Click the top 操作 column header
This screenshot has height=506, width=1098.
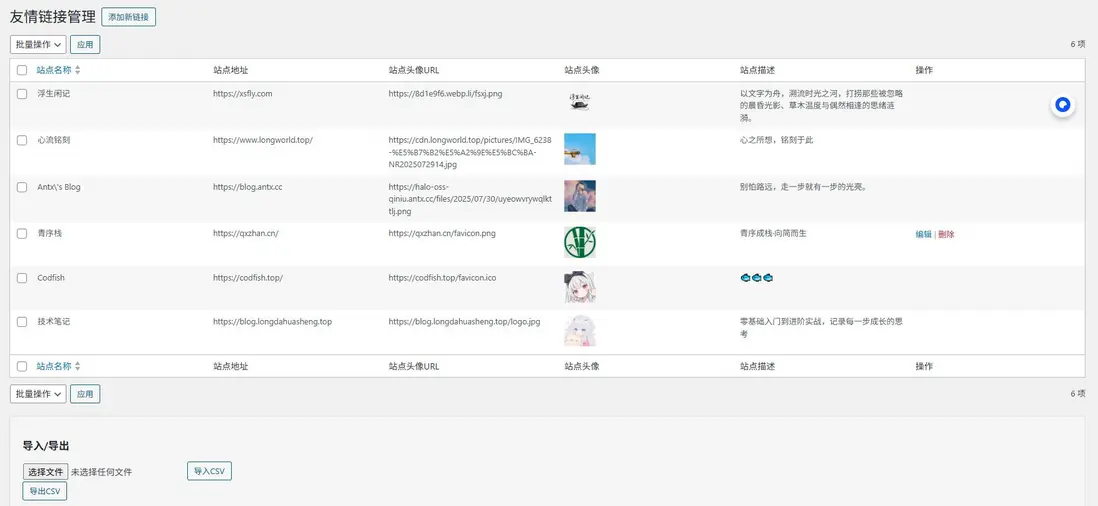point(924,71)
